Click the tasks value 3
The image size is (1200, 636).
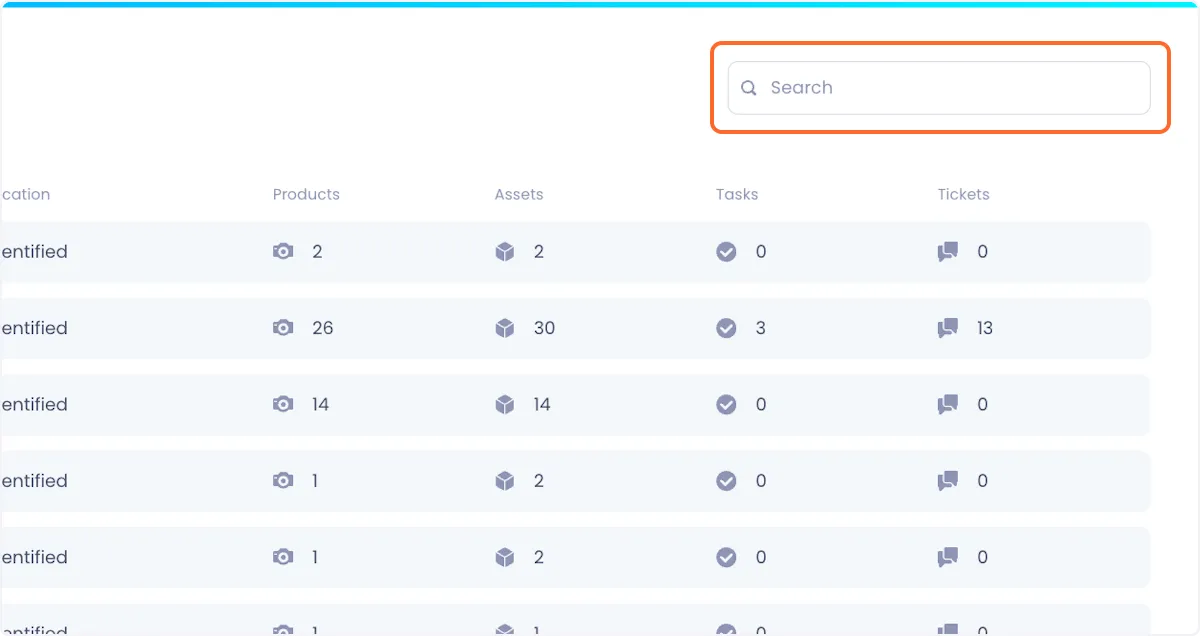point(760,328)
